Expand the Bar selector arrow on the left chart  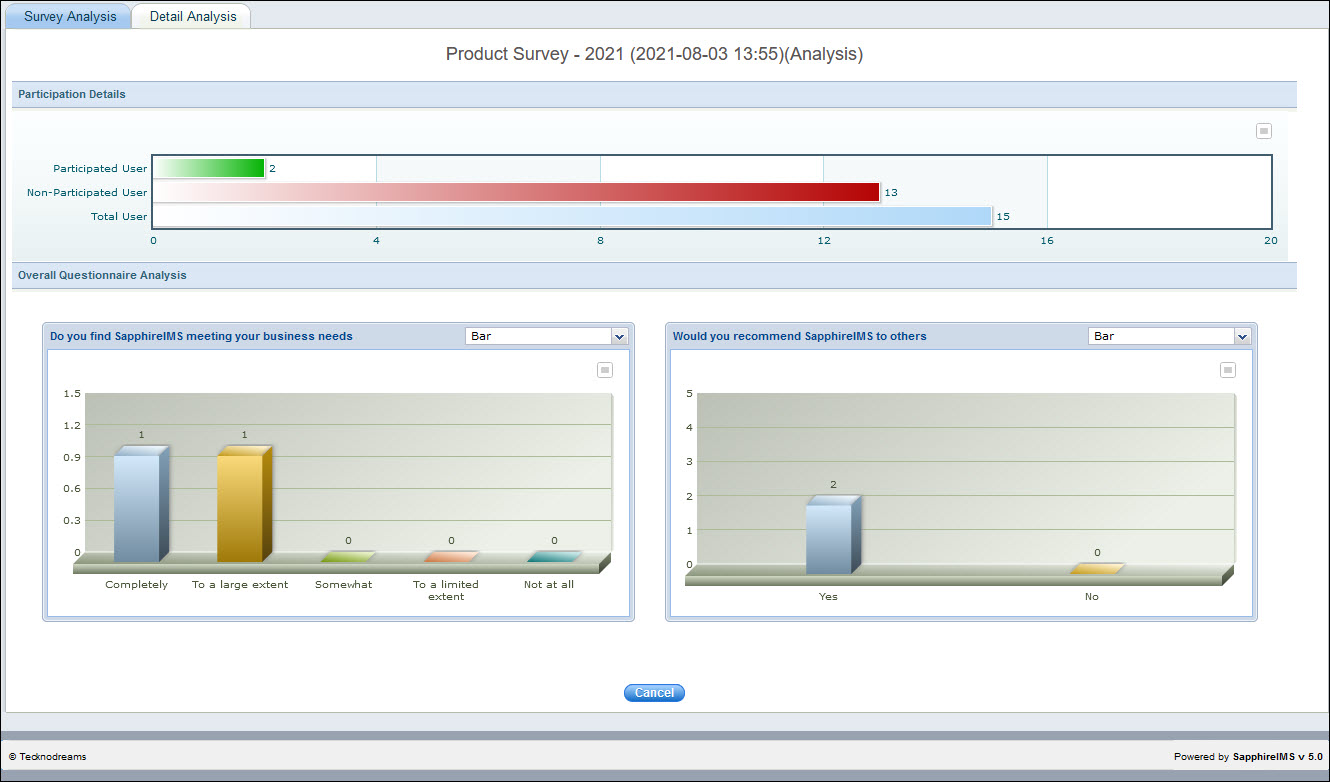(x=619, y=336)
